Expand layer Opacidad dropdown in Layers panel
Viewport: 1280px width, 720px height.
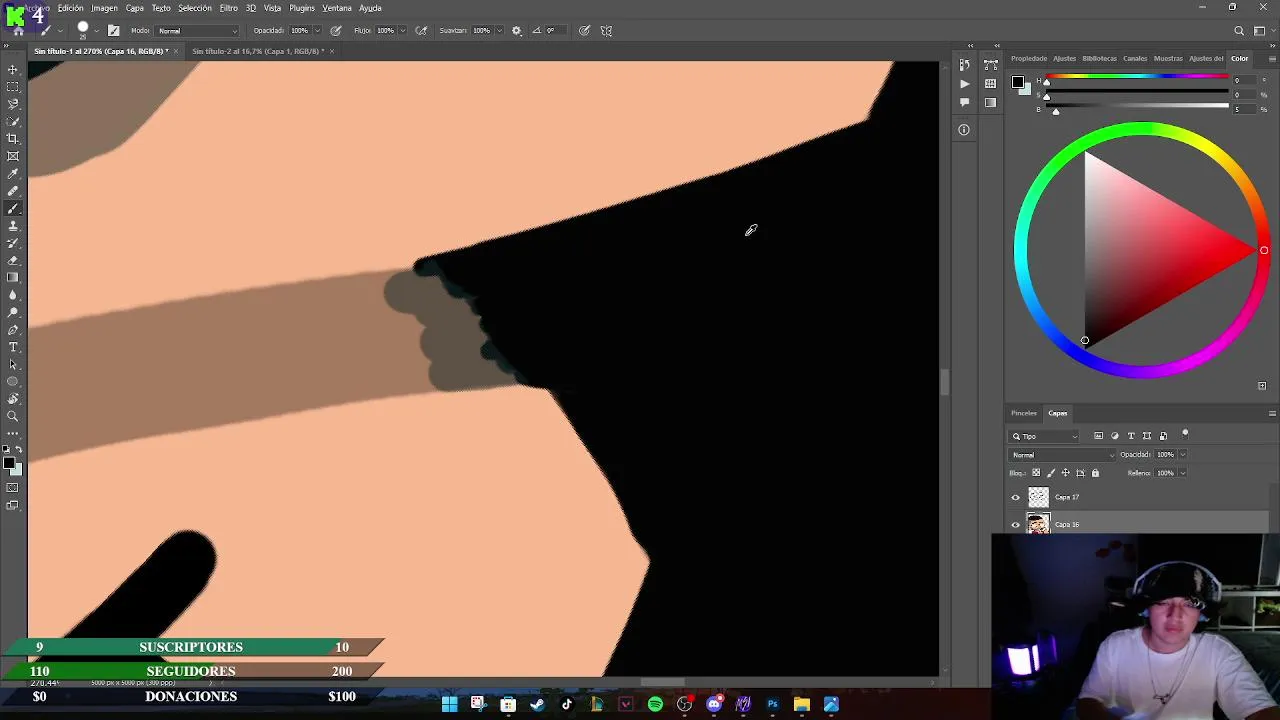pos(1182,455)
